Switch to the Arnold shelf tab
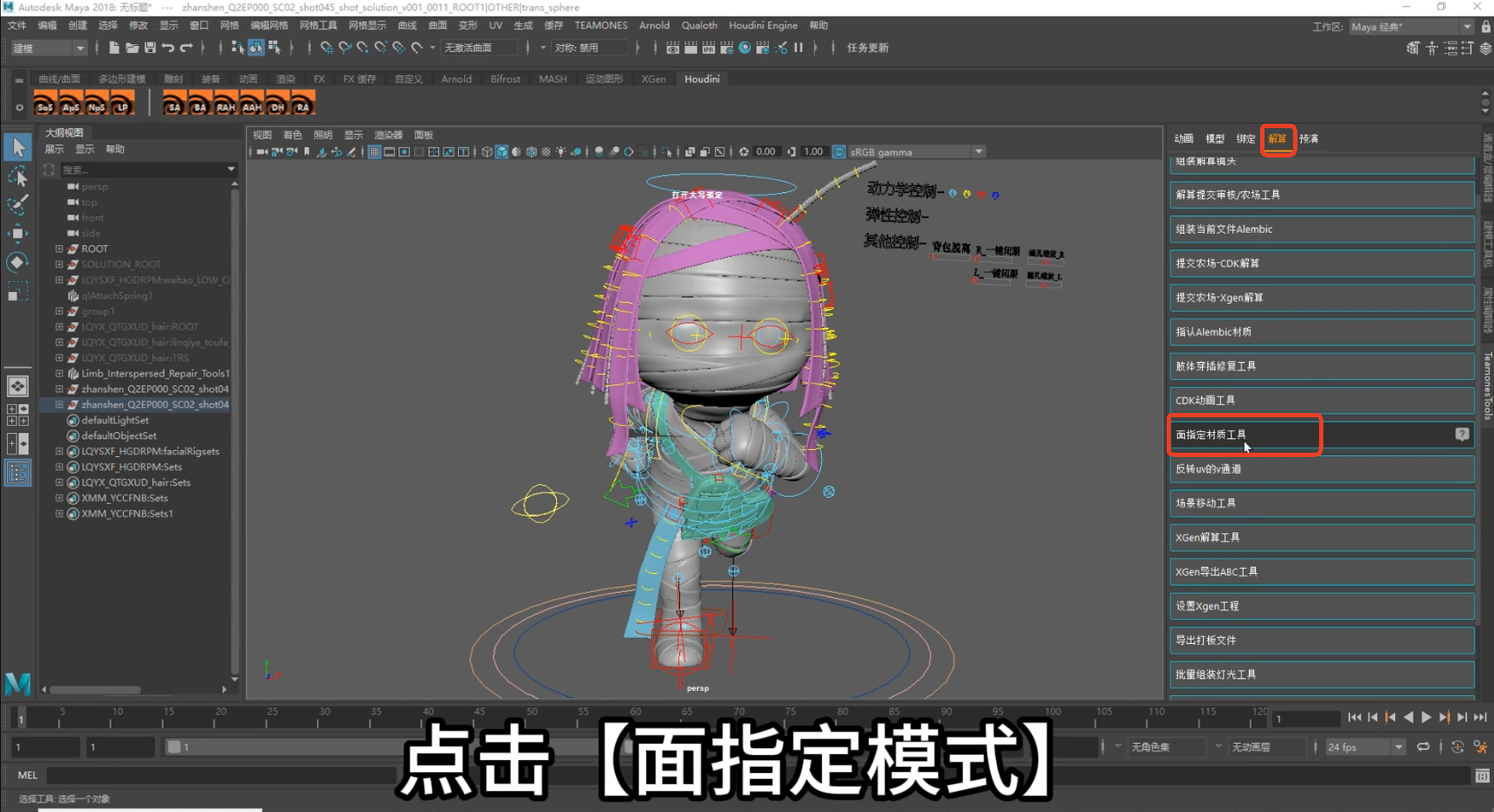 click(456, 79)
